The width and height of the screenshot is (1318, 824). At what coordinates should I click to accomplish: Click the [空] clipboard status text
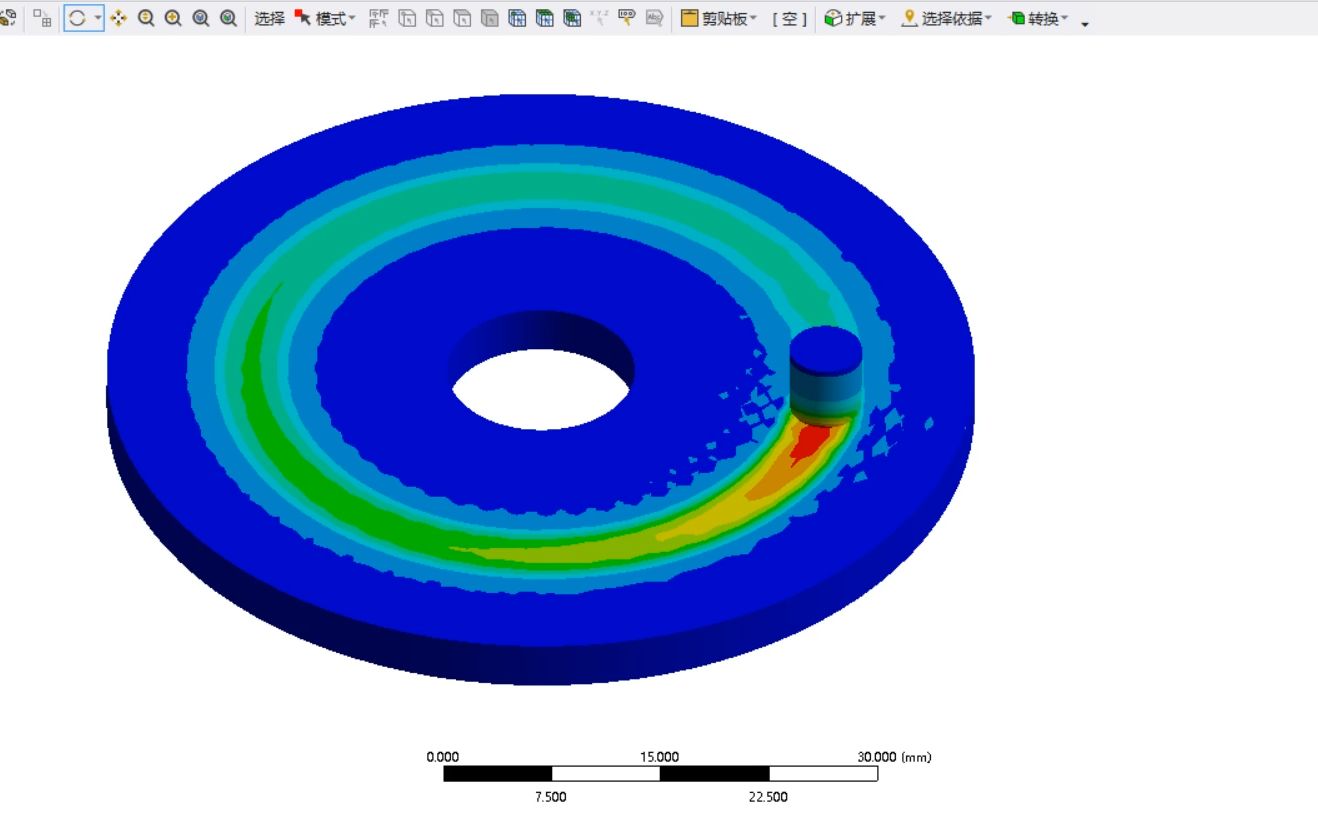(790, 18)
